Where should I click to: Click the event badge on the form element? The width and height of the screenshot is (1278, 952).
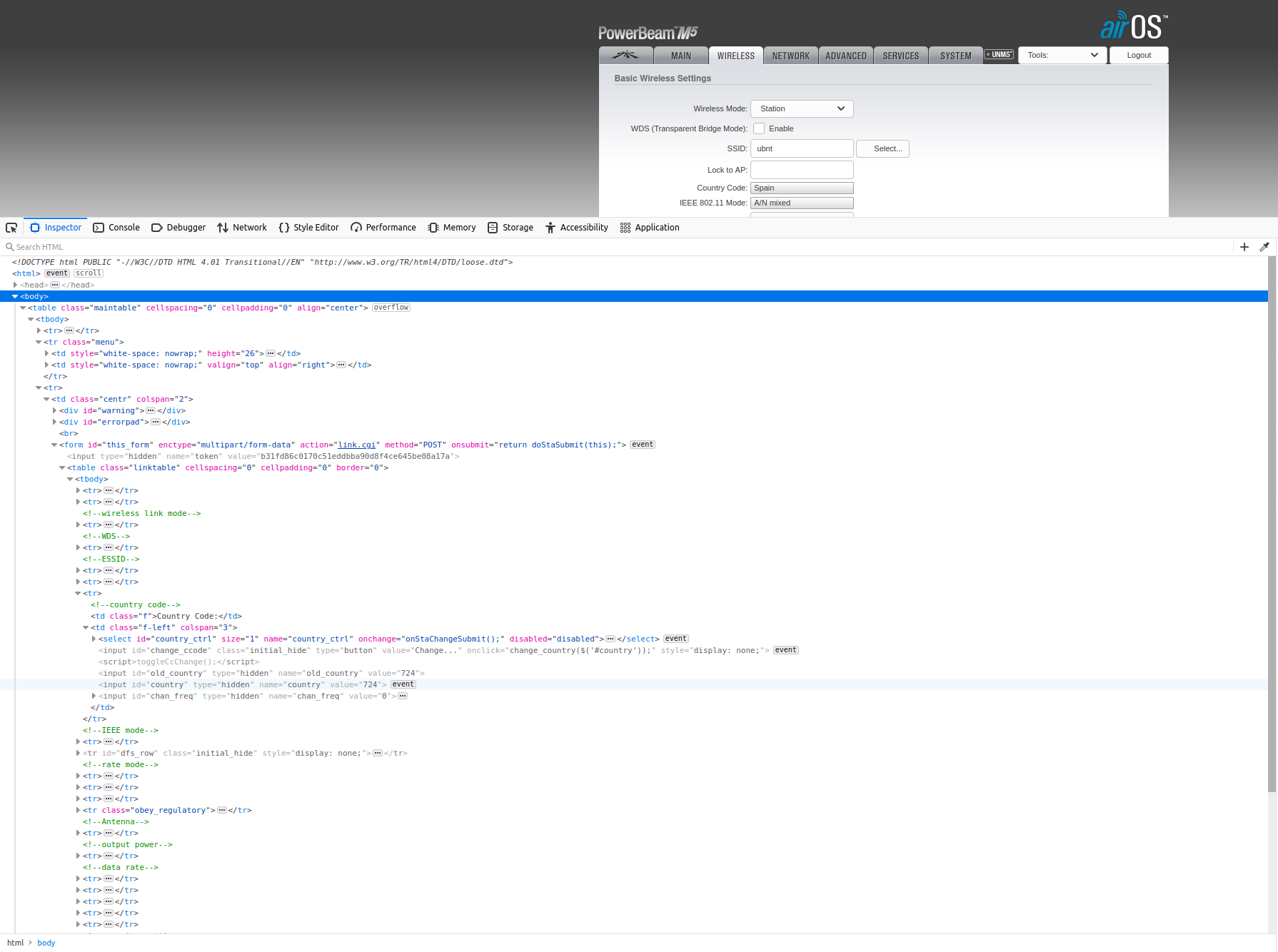point(641,444)
